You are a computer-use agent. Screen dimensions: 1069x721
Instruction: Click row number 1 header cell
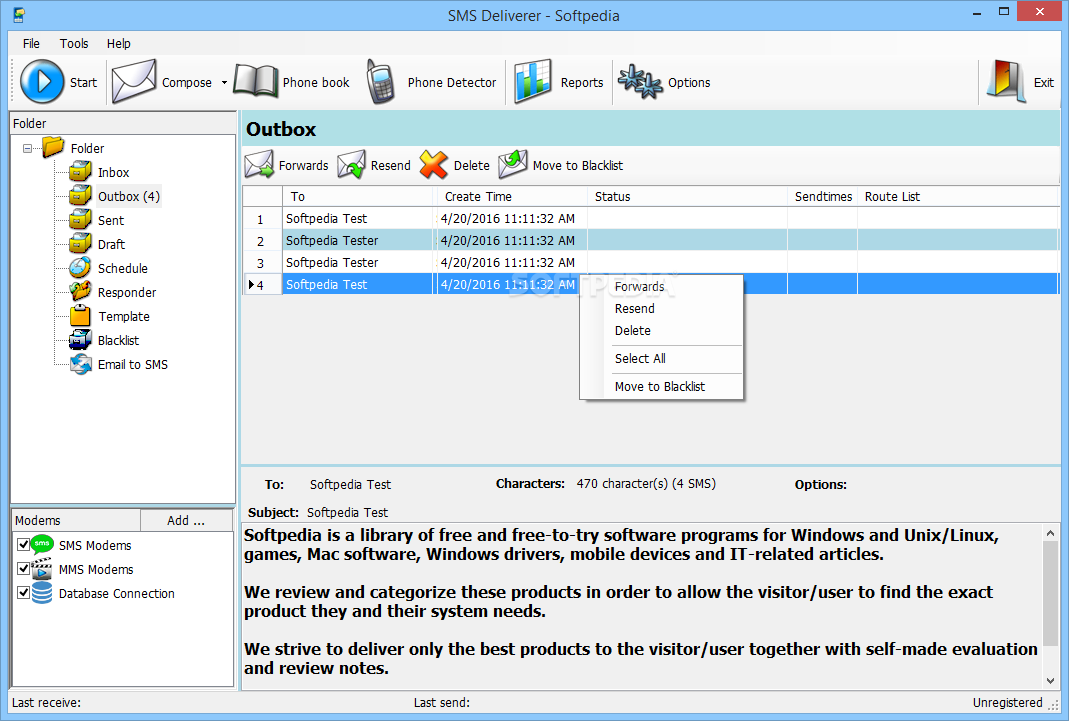tap(262, 219)
